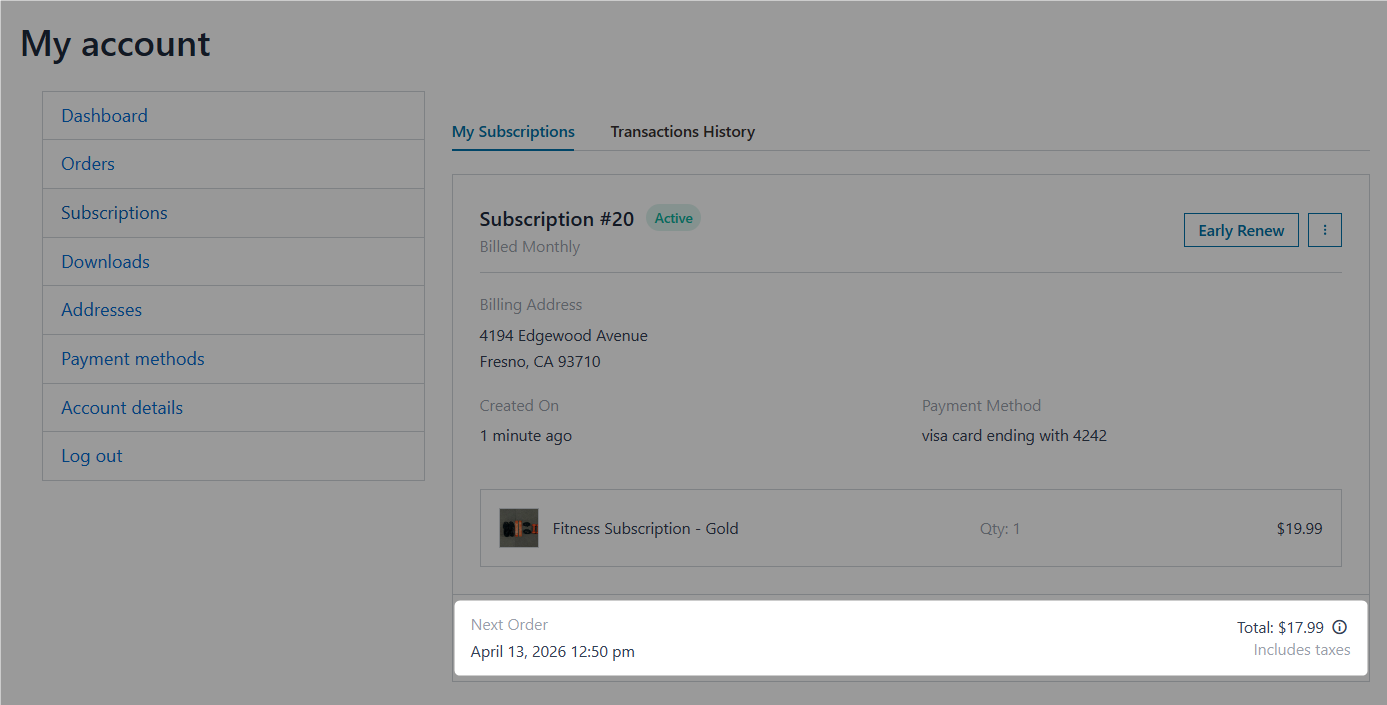The height and width of the screenshot is (705, 1387).
Task: Click the My account page heading
Action: [x=114, y=43]
